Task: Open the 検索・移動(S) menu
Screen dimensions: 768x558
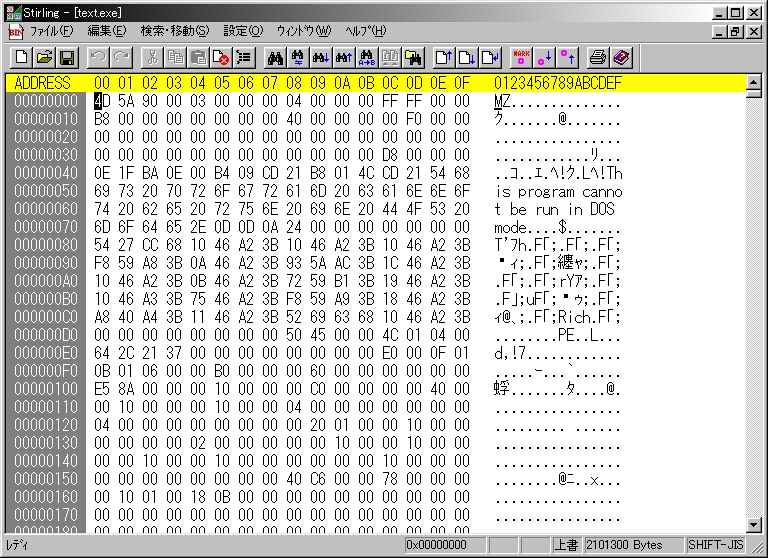Action: click(174, 31)
